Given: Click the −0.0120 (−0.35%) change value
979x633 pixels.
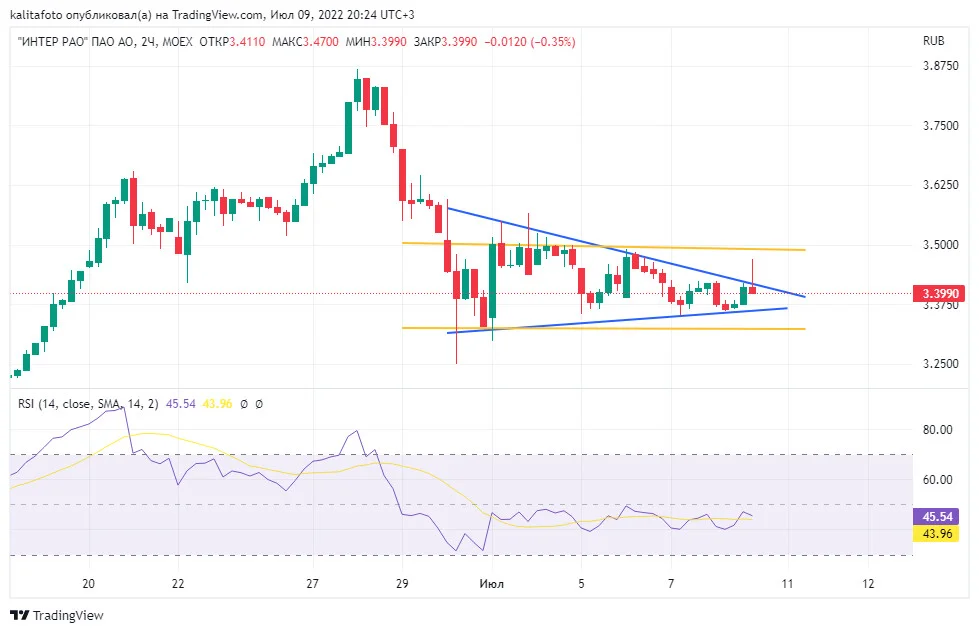Looking at the screenshot, I should click(x=530, y=42).
